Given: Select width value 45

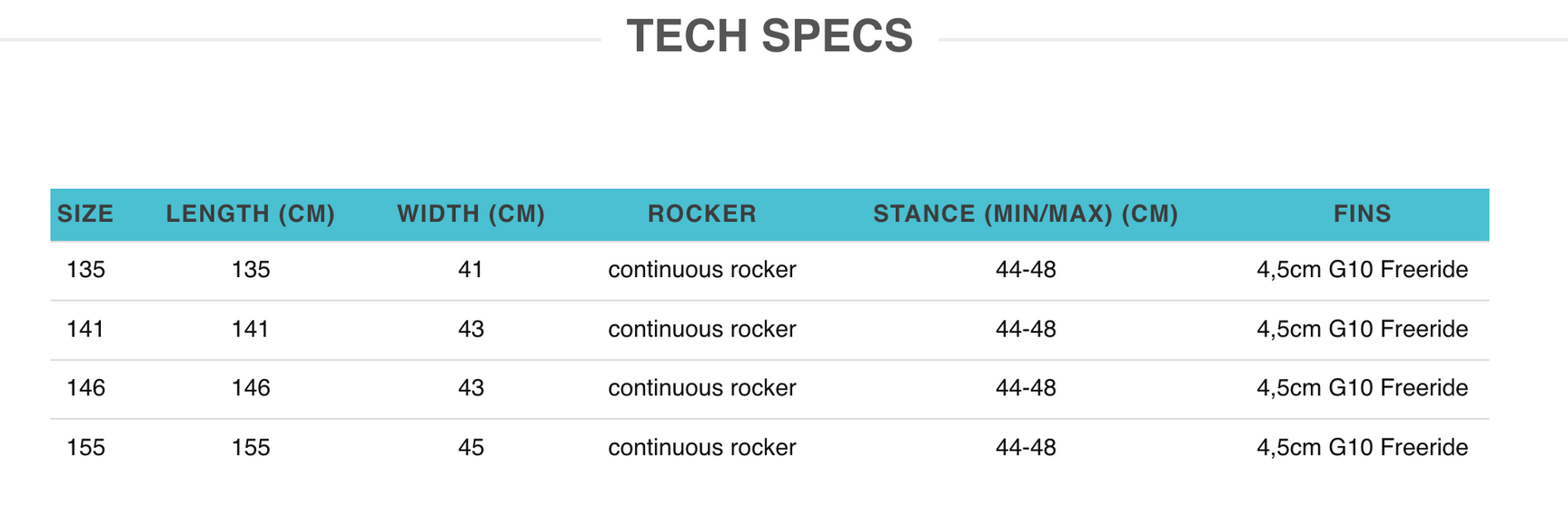Looking at the screenshot, I should 471,447.
